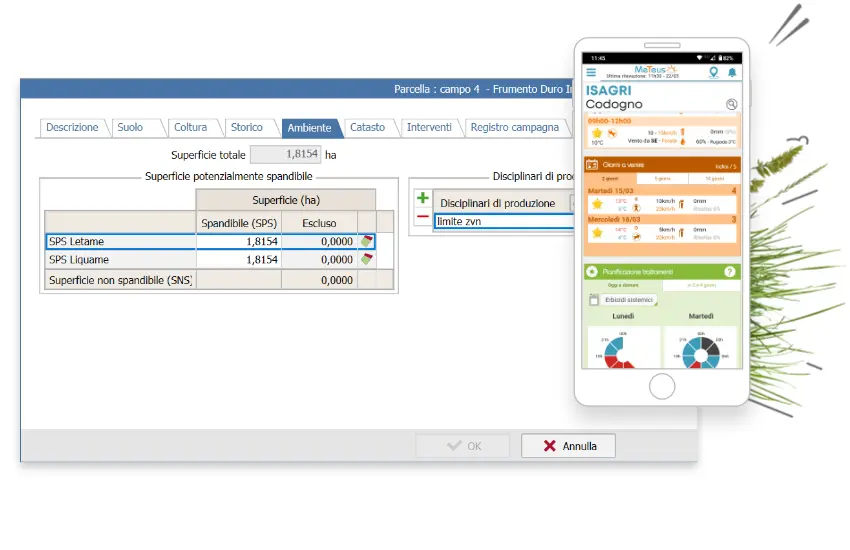Select the 5-day forecast tab
850x550 pixels.
[x=662, y=178]
